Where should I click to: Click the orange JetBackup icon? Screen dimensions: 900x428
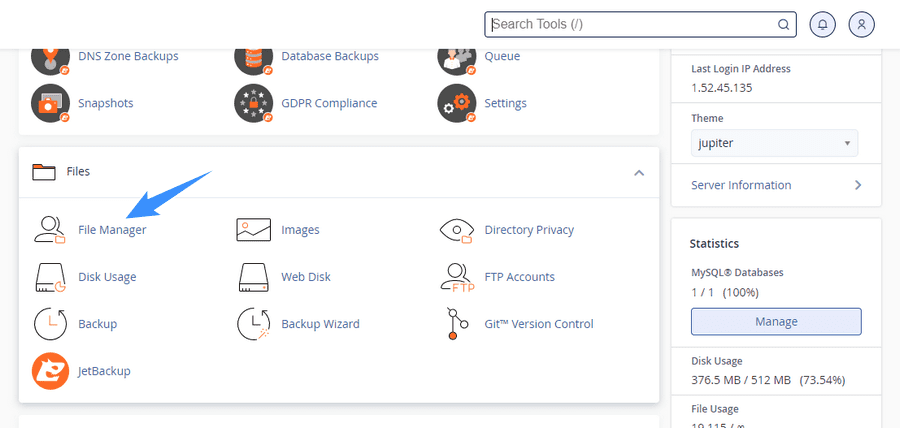pos(50,371)
